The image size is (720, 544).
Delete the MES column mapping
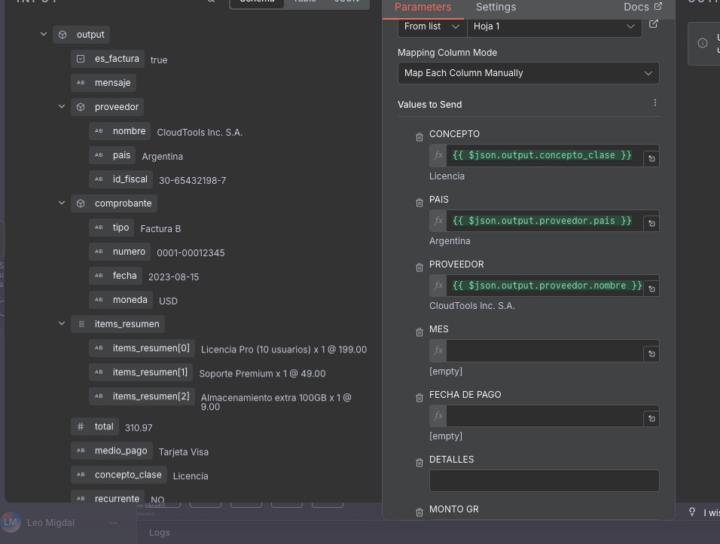pos(419,332)
